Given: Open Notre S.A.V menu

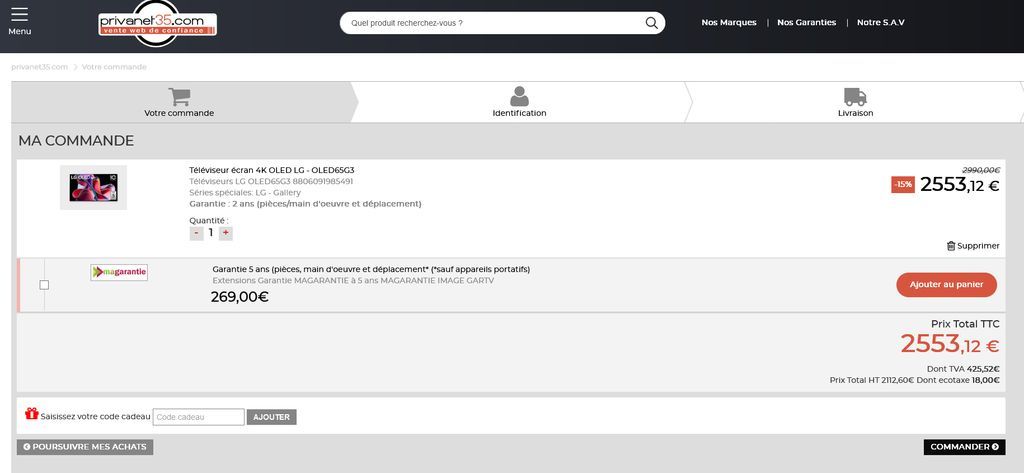Looking at the screenshot, I should 881,22.
